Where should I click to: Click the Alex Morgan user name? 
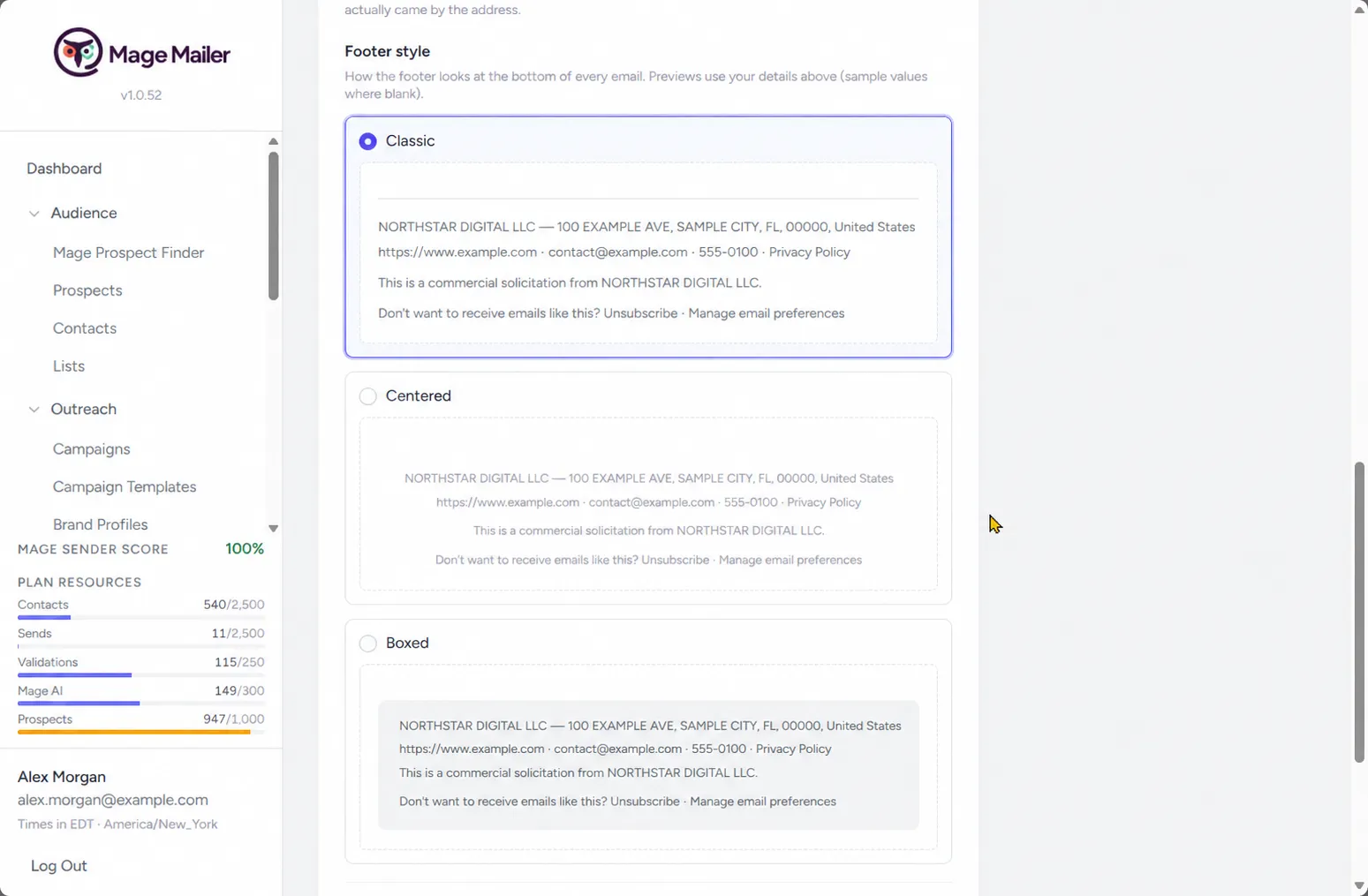click(x=62, y=778)
